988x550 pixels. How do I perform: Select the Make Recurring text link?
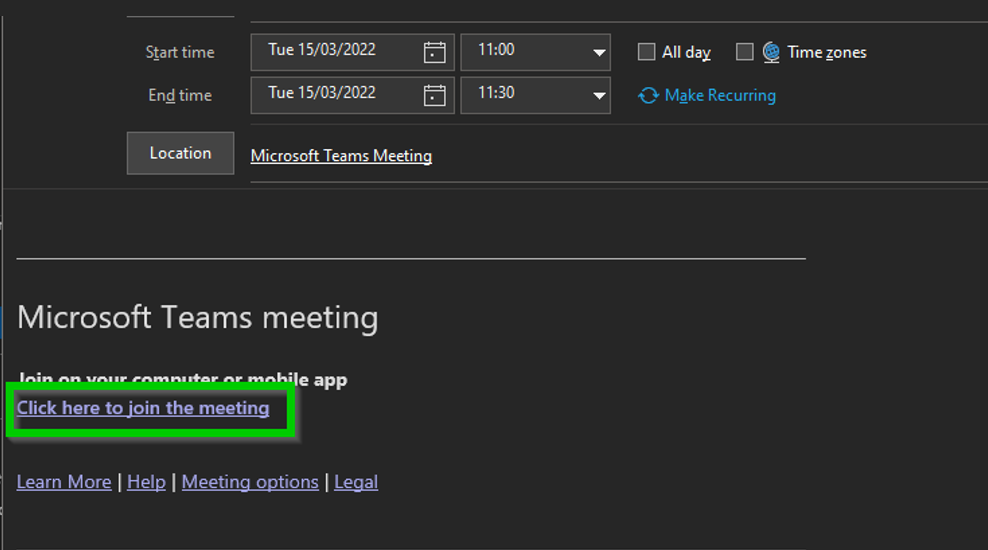(x=720, y=95)
